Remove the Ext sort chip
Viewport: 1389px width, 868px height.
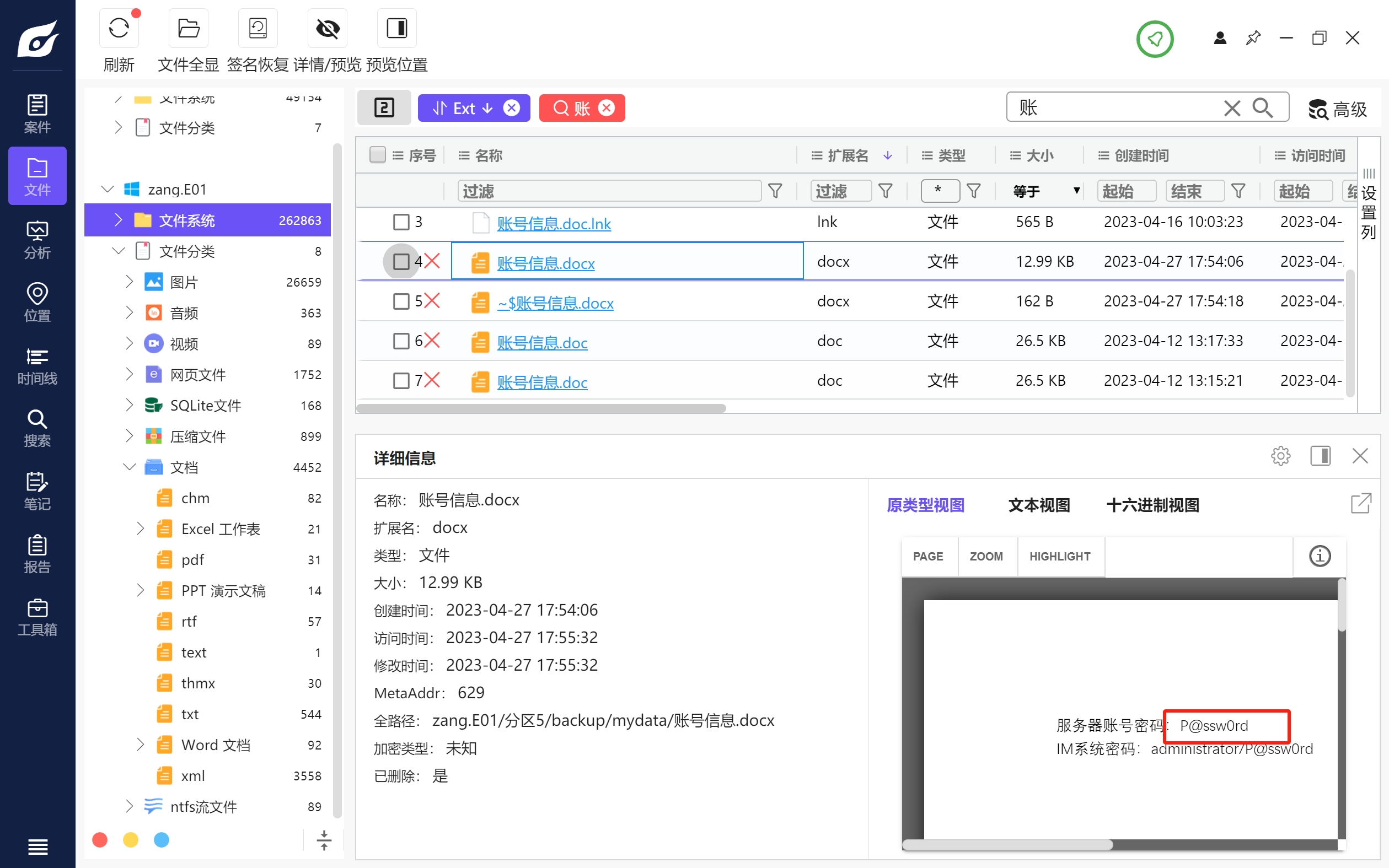(x=511, y=107)
